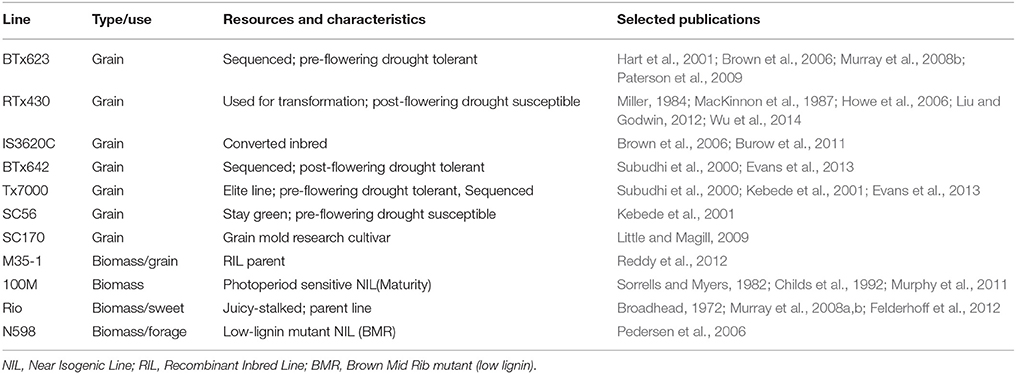Select the BTx623 line cell
1016x374 pixels.
pos(23,59)
